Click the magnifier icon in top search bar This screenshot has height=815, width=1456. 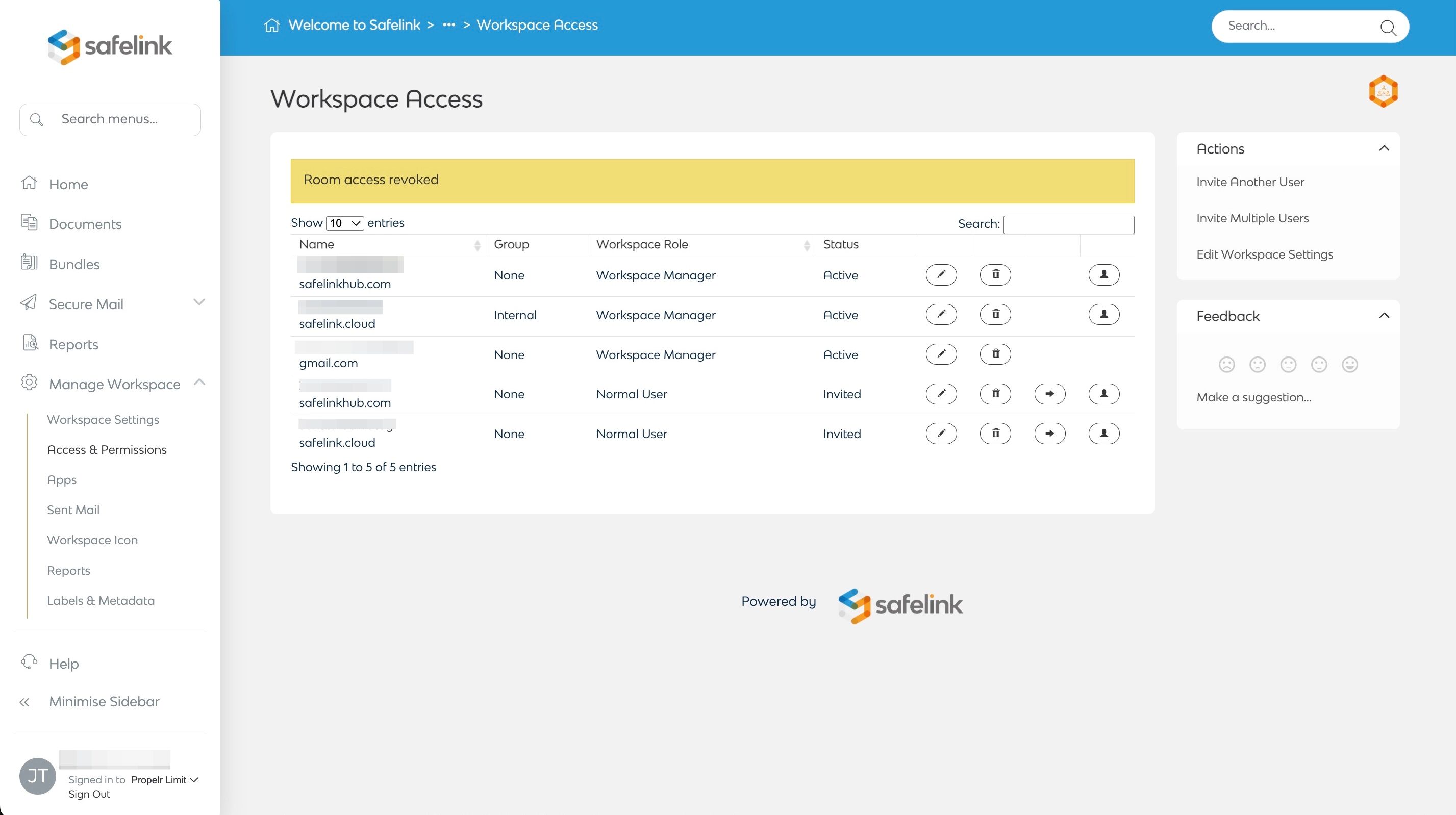[1388, 27]
